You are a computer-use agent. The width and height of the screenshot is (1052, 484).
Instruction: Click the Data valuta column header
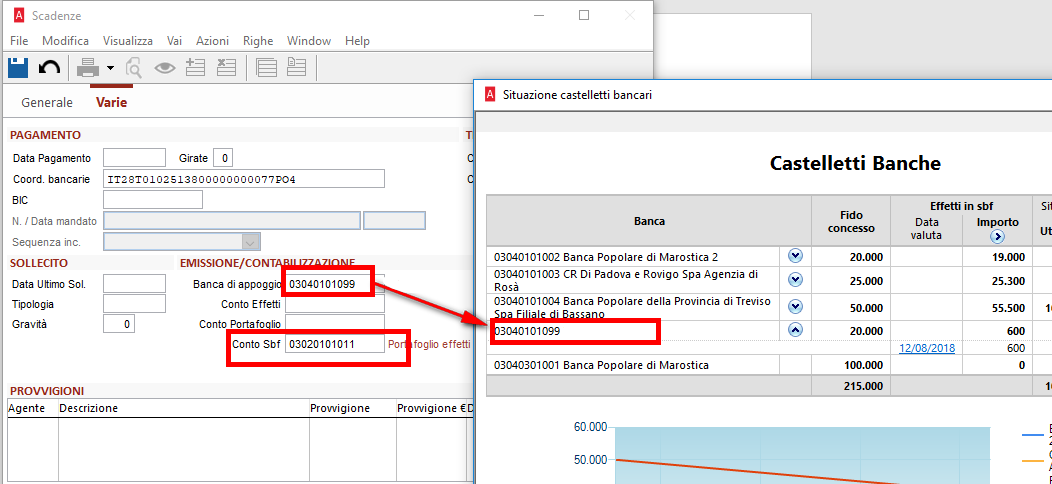point(927,228)
